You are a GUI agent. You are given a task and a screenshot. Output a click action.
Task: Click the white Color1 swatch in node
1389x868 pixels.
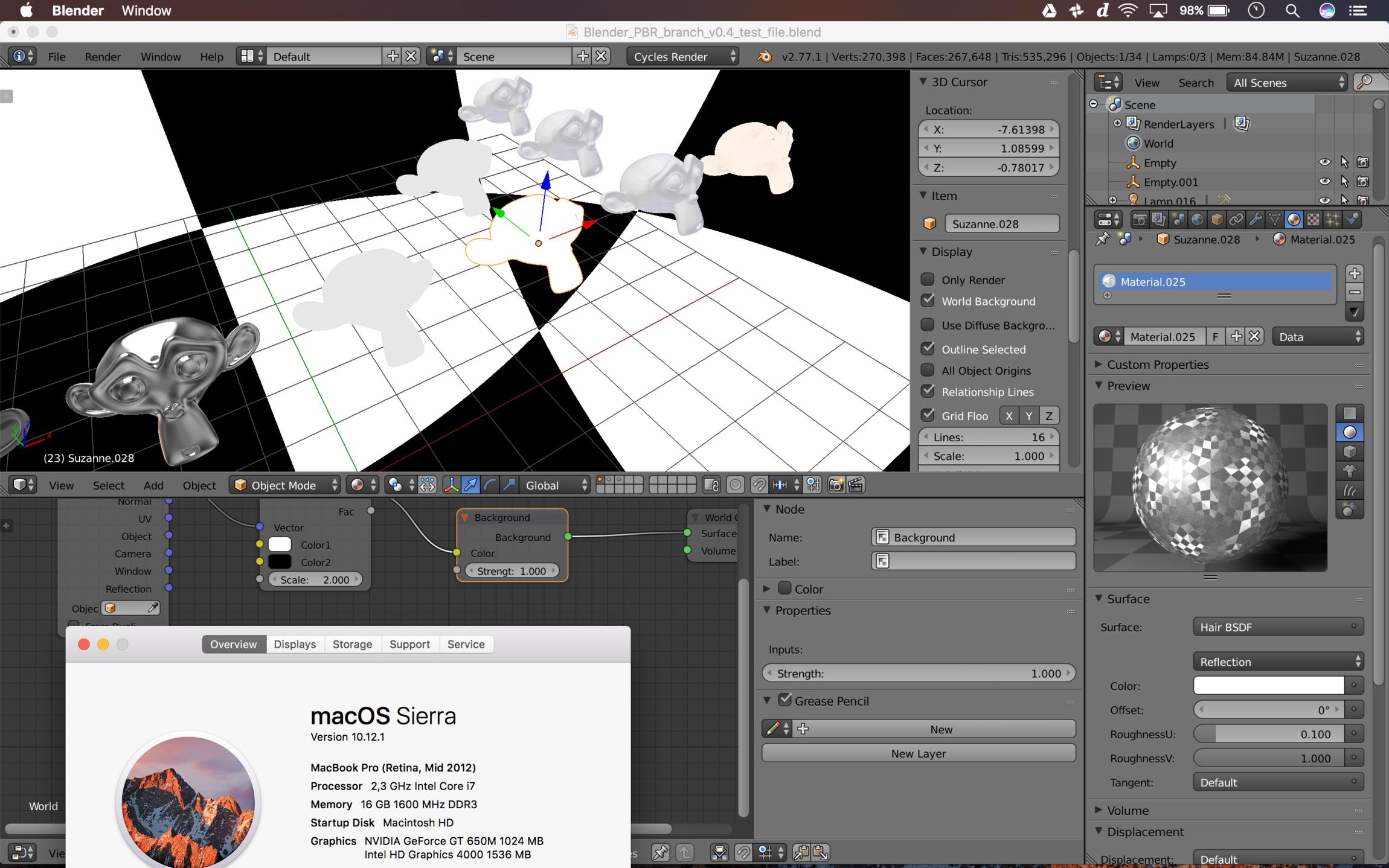(x=279, y=544)
